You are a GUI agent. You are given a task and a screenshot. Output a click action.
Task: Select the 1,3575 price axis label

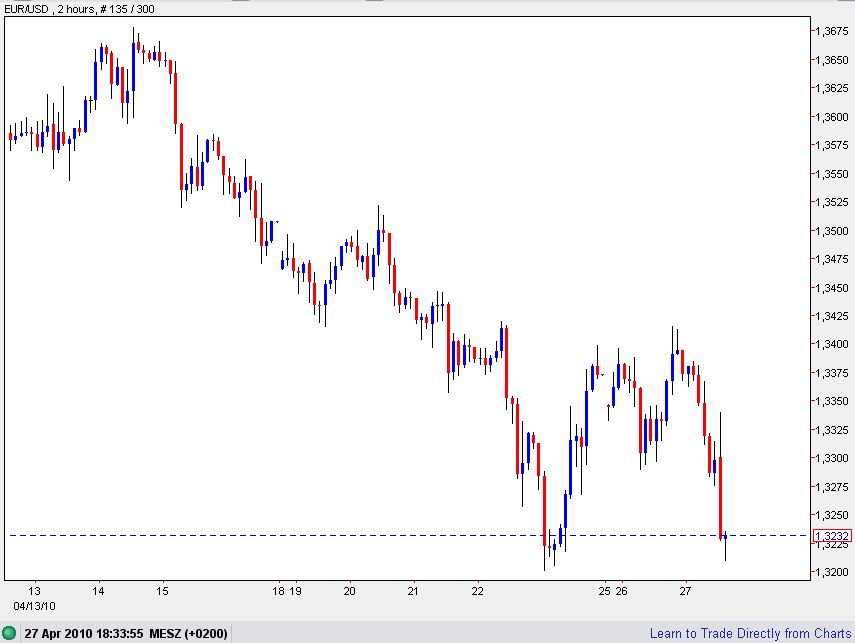click(x=833, y=145)
